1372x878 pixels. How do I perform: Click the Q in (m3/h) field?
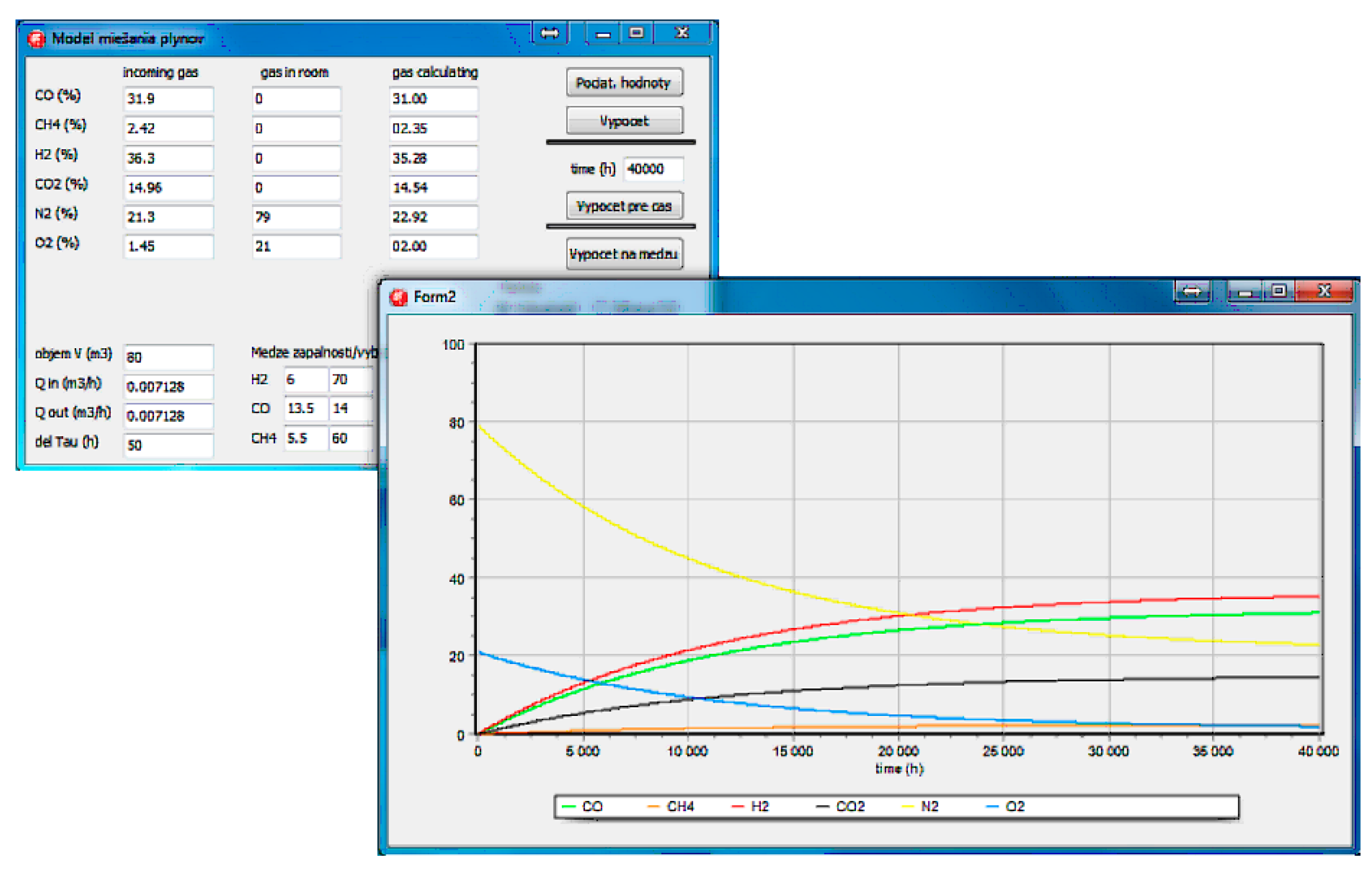[x=168, y=387]
